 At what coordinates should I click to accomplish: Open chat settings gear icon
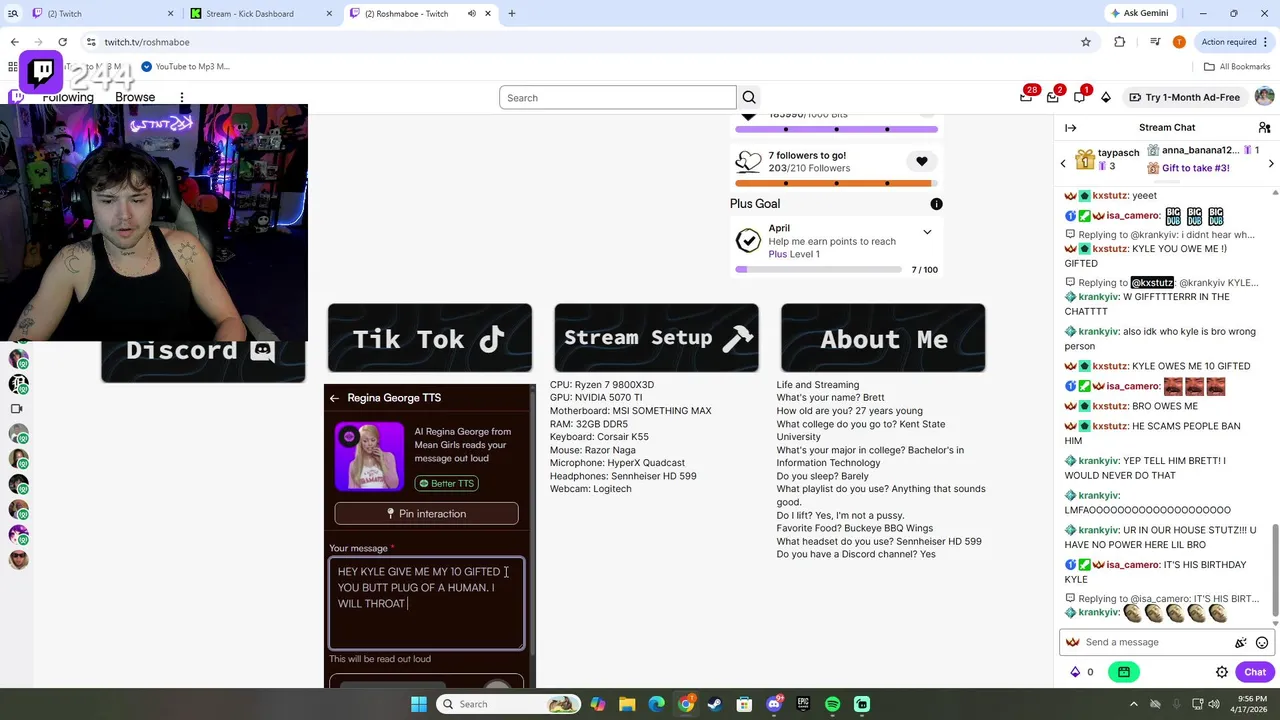click(x=1222, y=672)
